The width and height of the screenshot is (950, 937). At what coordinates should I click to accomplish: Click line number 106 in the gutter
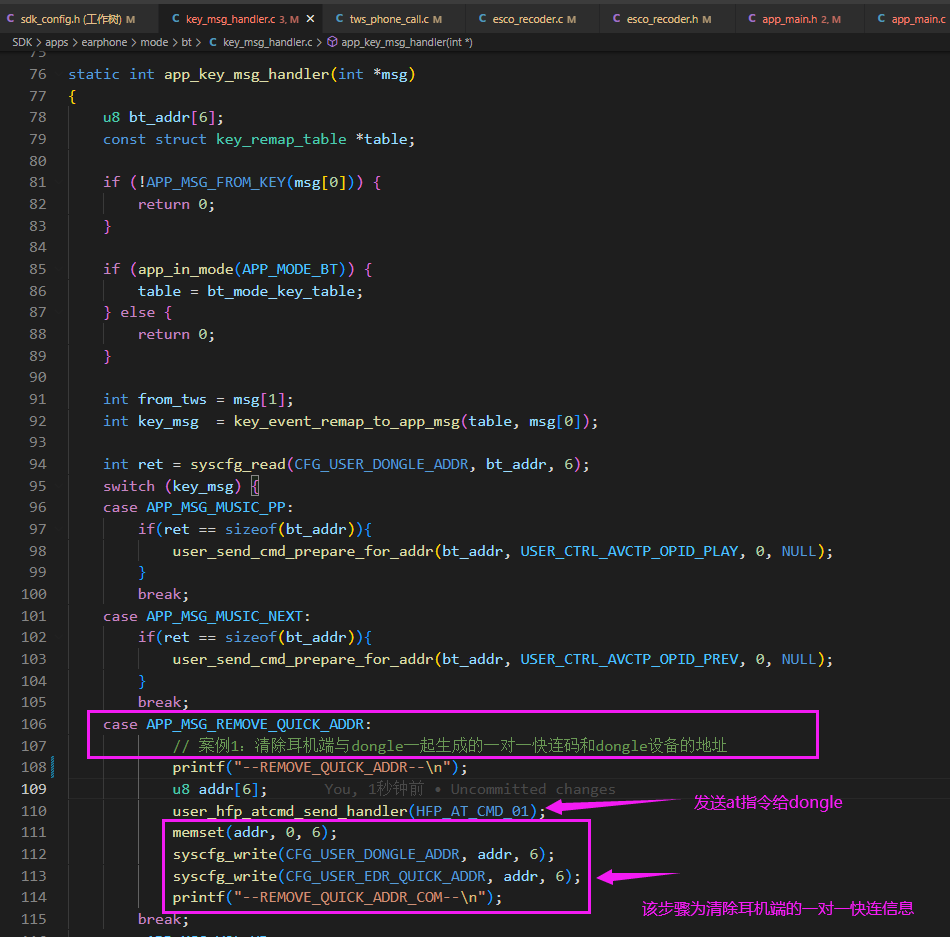pos(33,724)
